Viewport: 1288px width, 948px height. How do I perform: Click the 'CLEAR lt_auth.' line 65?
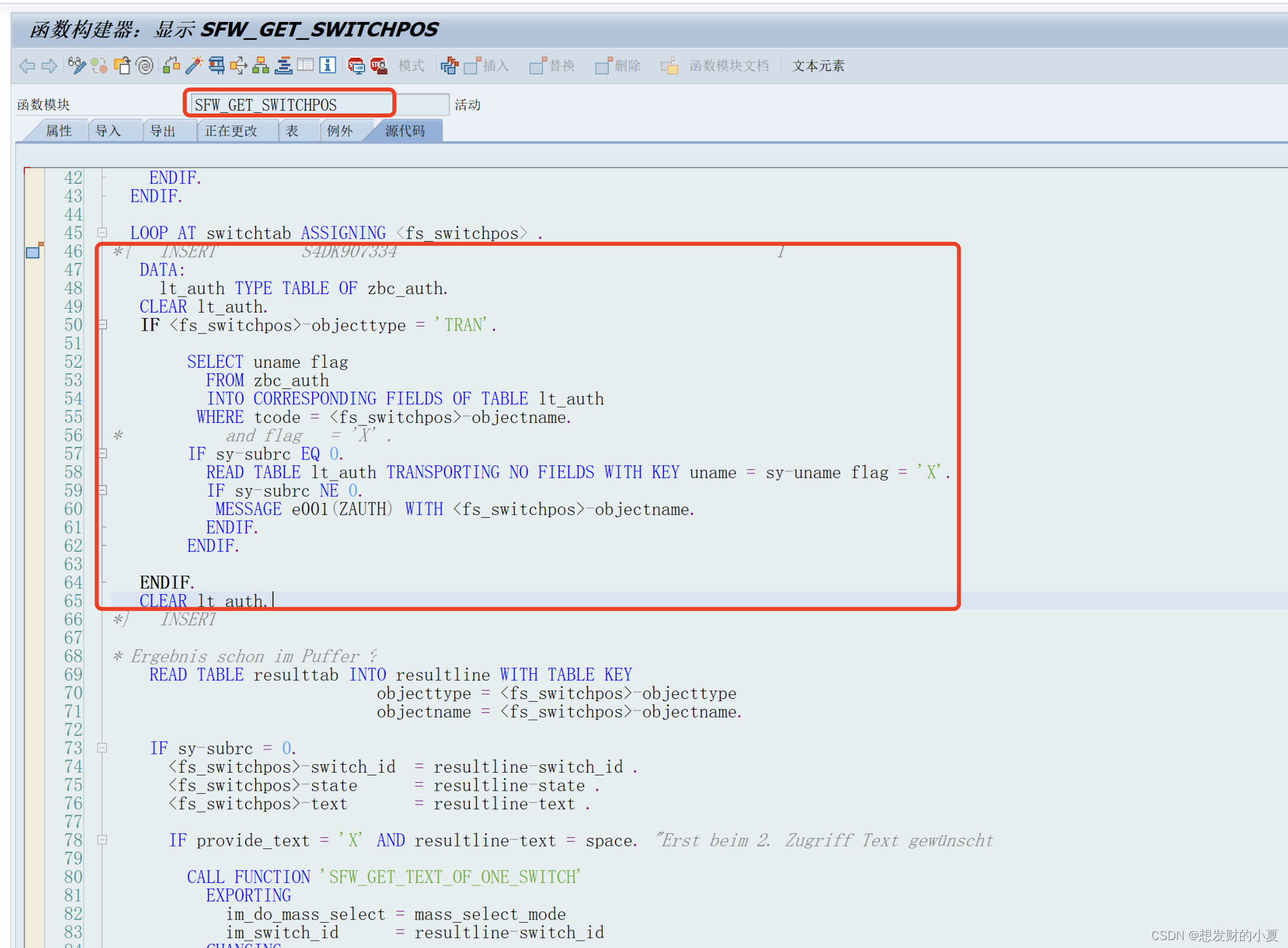[x=203, y=601]
